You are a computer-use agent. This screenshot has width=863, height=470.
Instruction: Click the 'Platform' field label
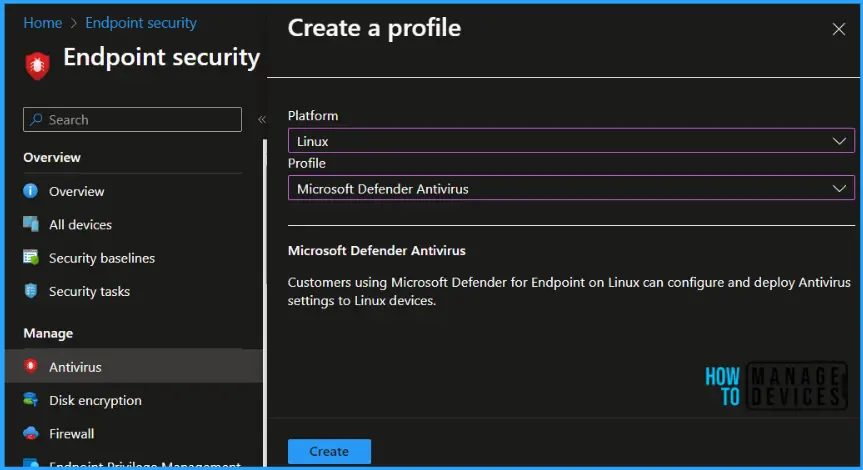point(313,116)
